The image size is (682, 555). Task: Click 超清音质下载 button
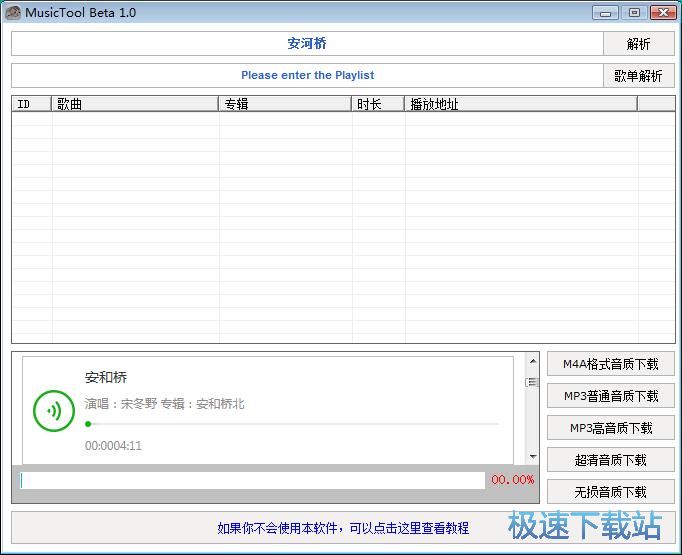(611, 460)
